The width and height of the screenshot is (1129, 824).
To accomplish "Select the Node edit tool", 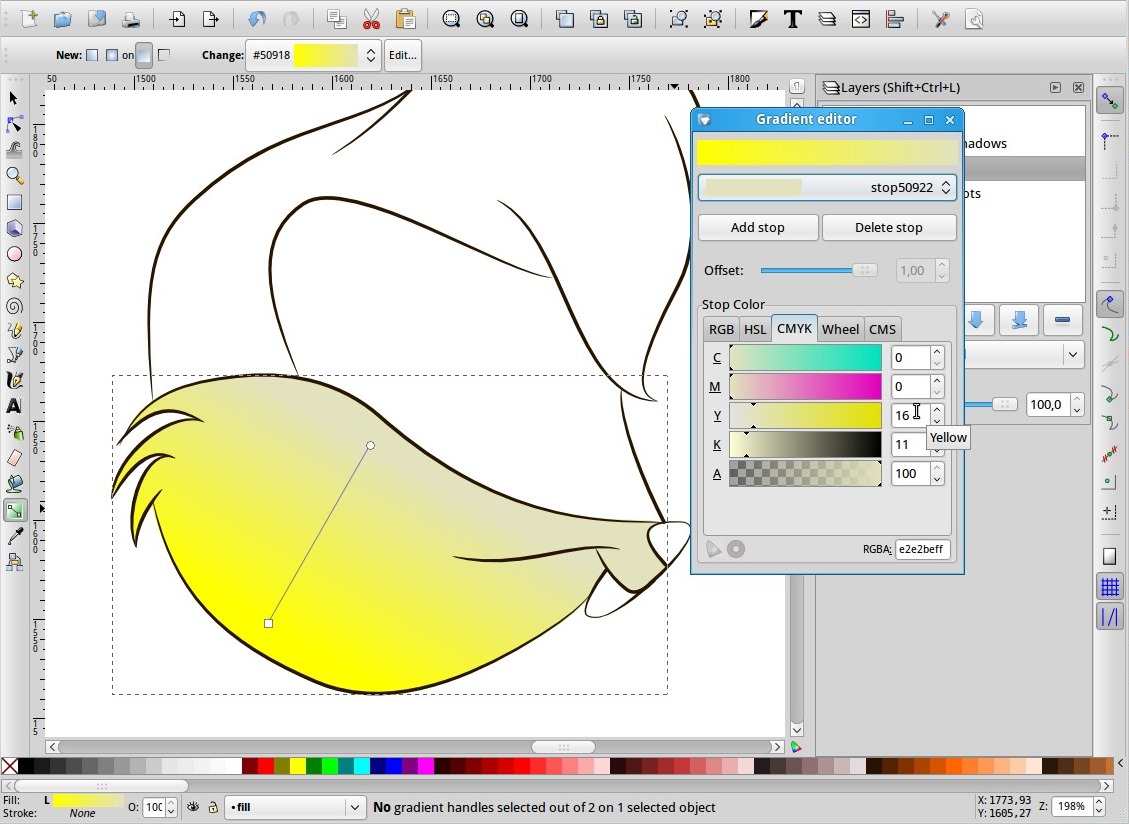I will pos(14,124).
